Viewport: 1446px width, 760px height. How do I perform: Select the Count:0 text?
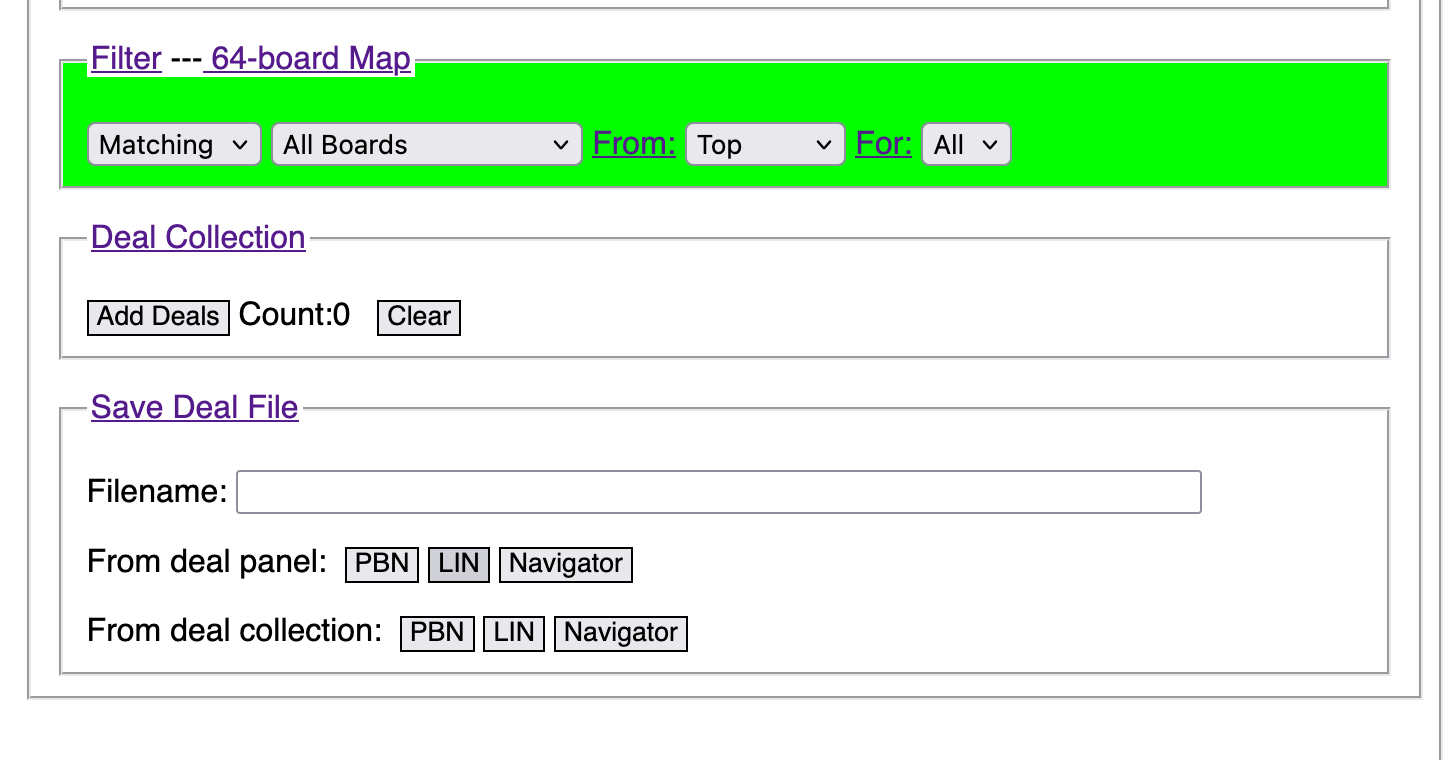295,315
